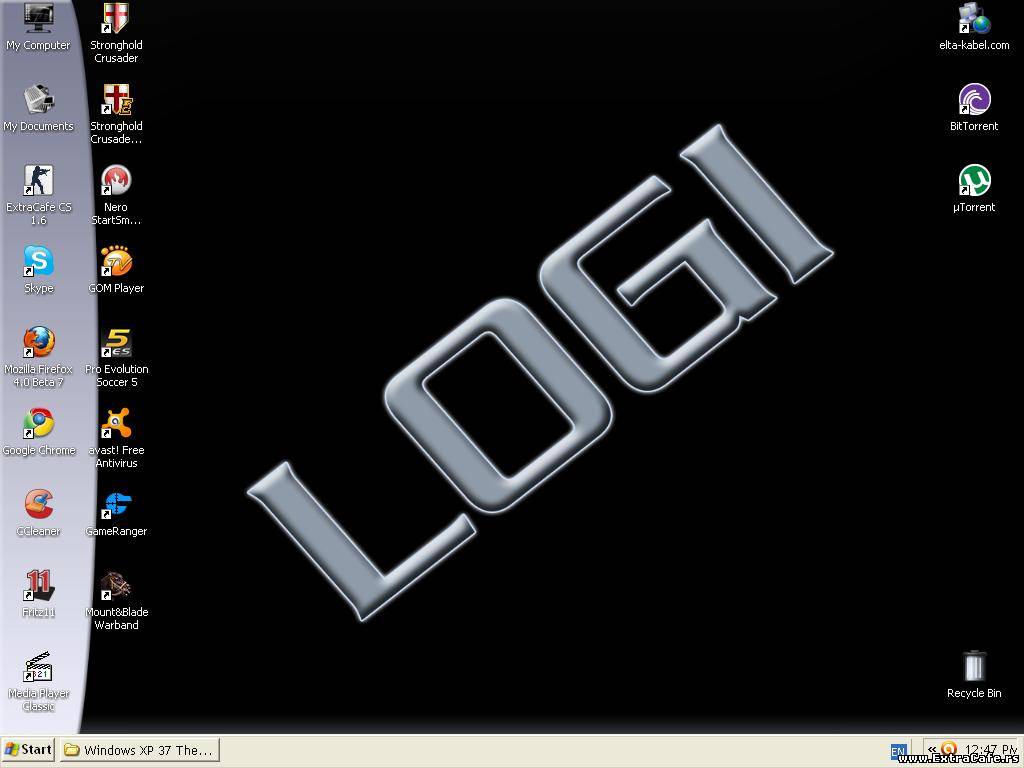
Task: Select the ExtraCafe CS 1.6 shortcut
Action: (38, 181)
